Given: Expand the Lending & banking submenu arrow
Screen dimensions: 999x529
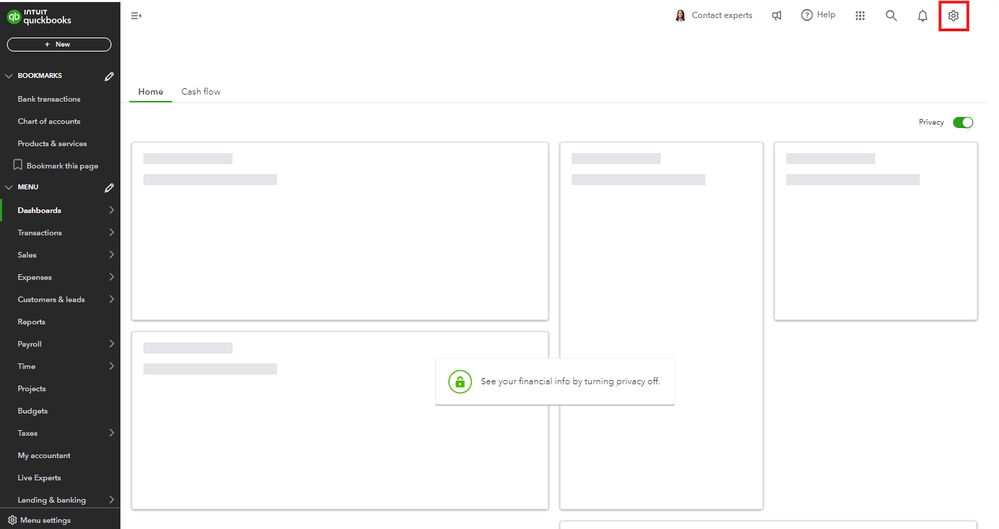Looking at the screenshot, I should tap(111, 500).
